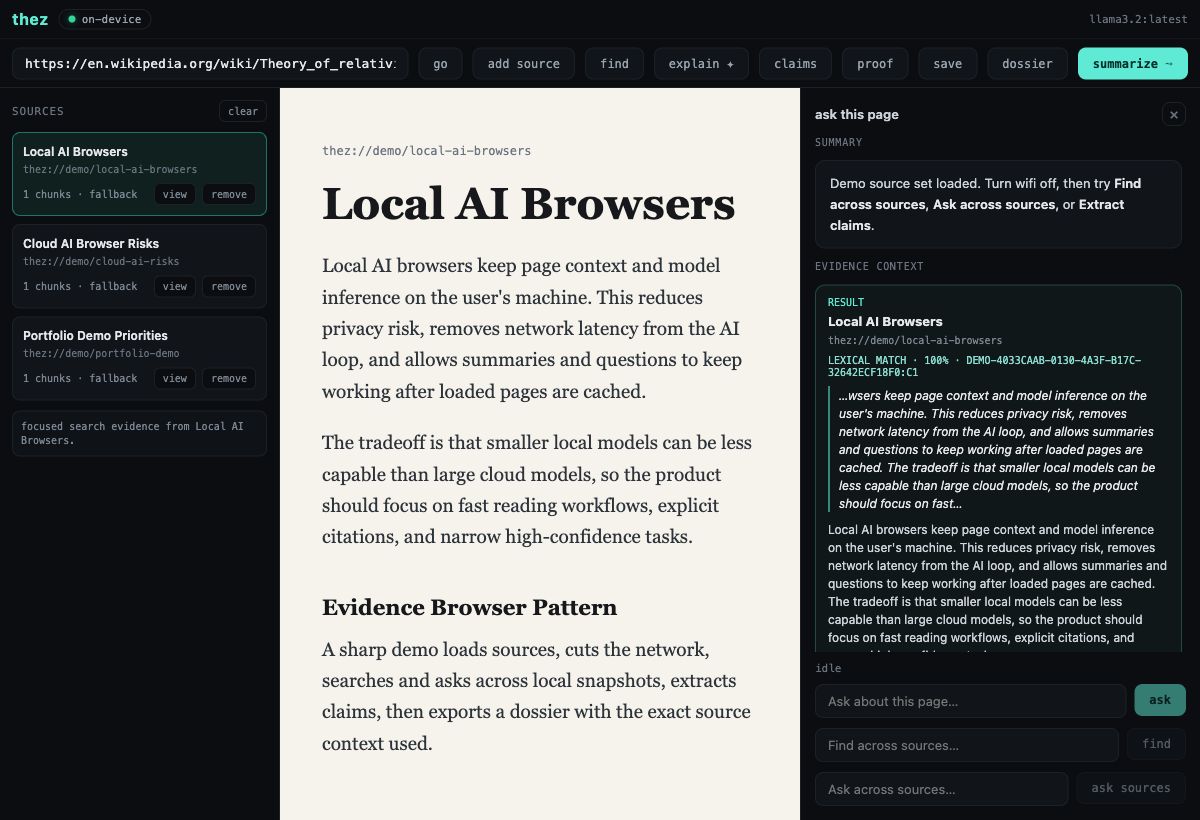Viewport: 1200px width, 820px height.
Task: Click the italic quoted evidence excerpt
Action: pyautogui.click(x=1000, y=449)
